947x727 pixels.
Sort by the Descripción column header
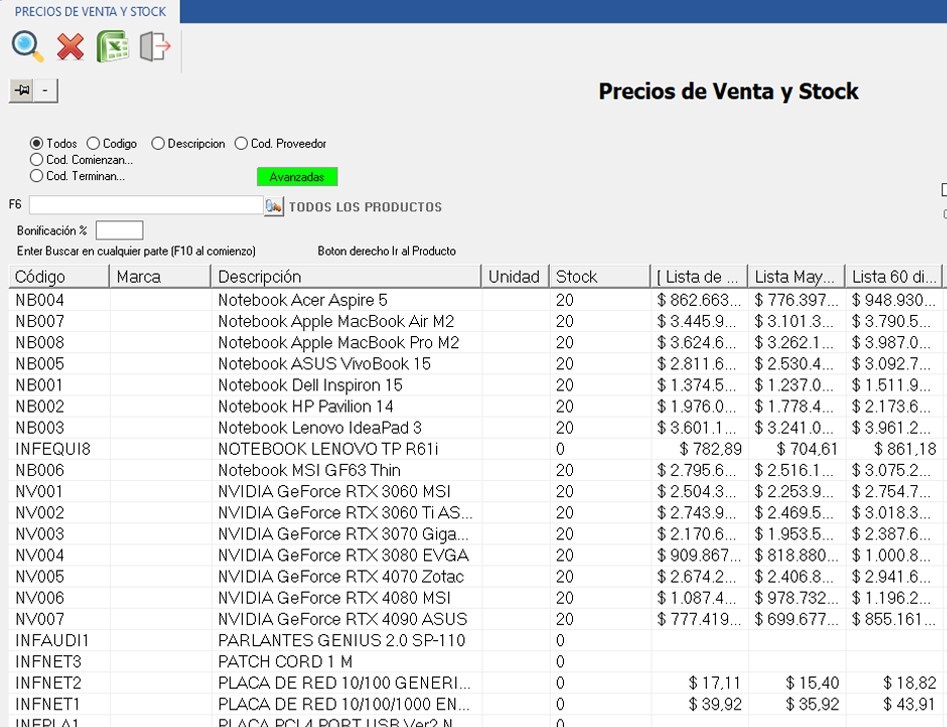[346, 277]
